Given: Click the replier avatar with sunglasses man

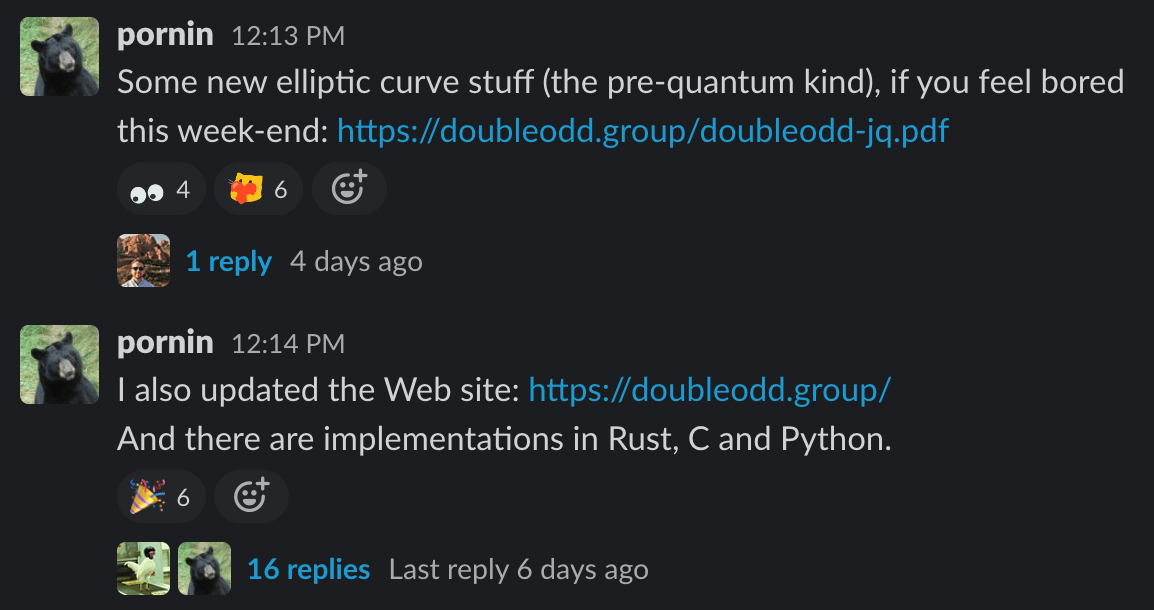Looking at the screenshot, I should click(x=144, y=260).
